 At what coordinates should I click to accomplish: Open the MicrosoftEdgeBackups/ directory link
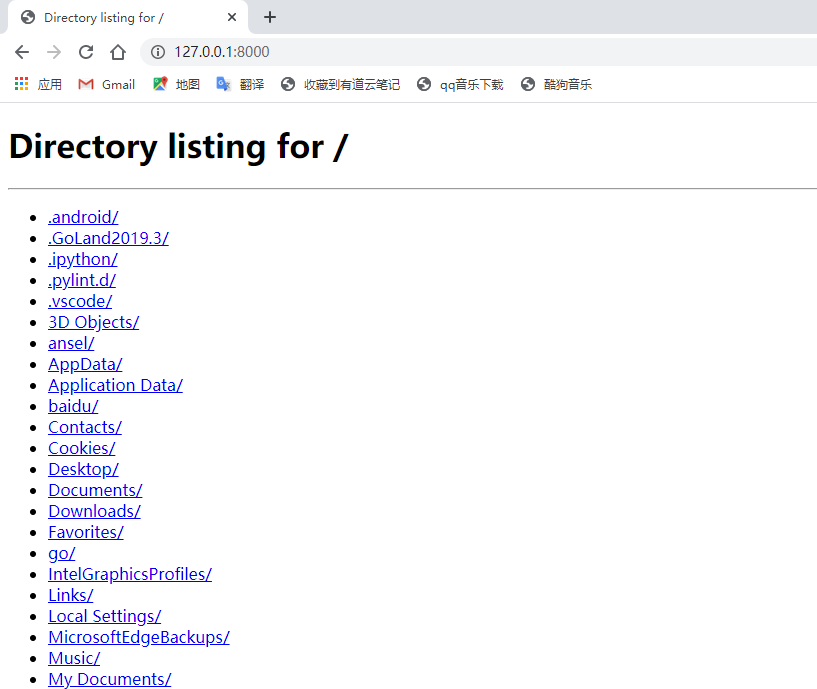[138, 637]
